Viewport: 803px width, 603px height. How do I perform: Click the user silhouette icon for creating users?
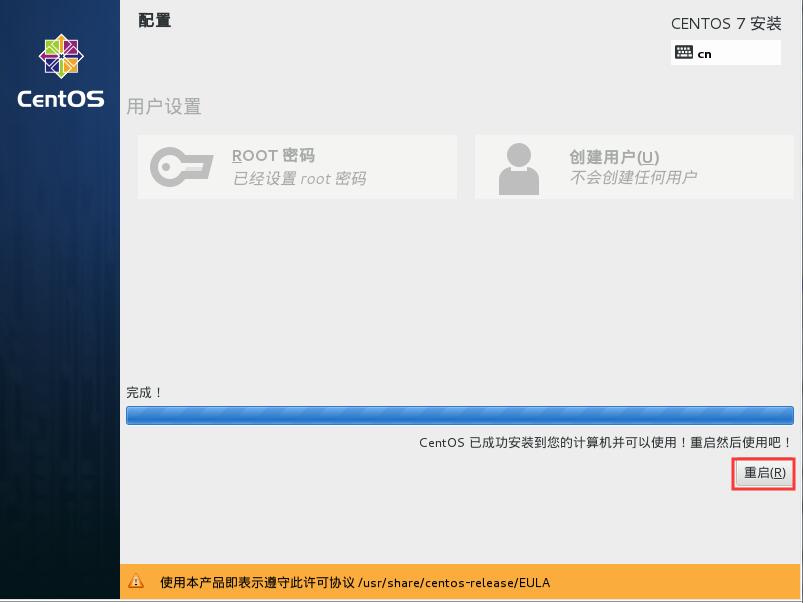tap(519, 166)
